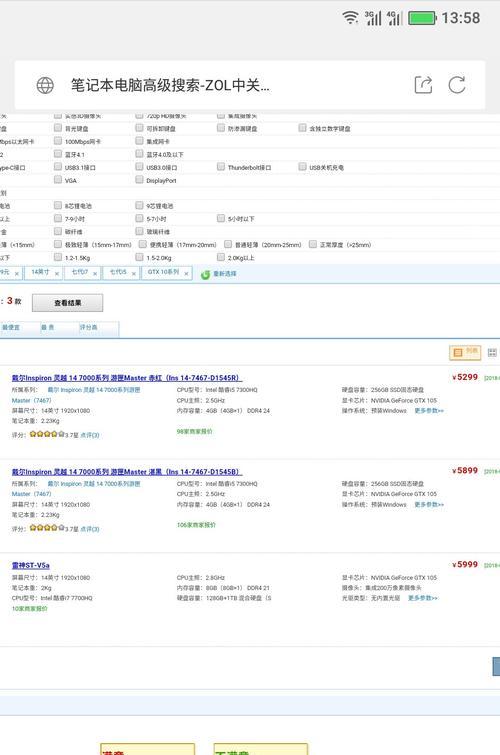Screen dimensions: 500x755
Task: Check the 5小时以下 battery checkbox
Action: tap(221, 218)
